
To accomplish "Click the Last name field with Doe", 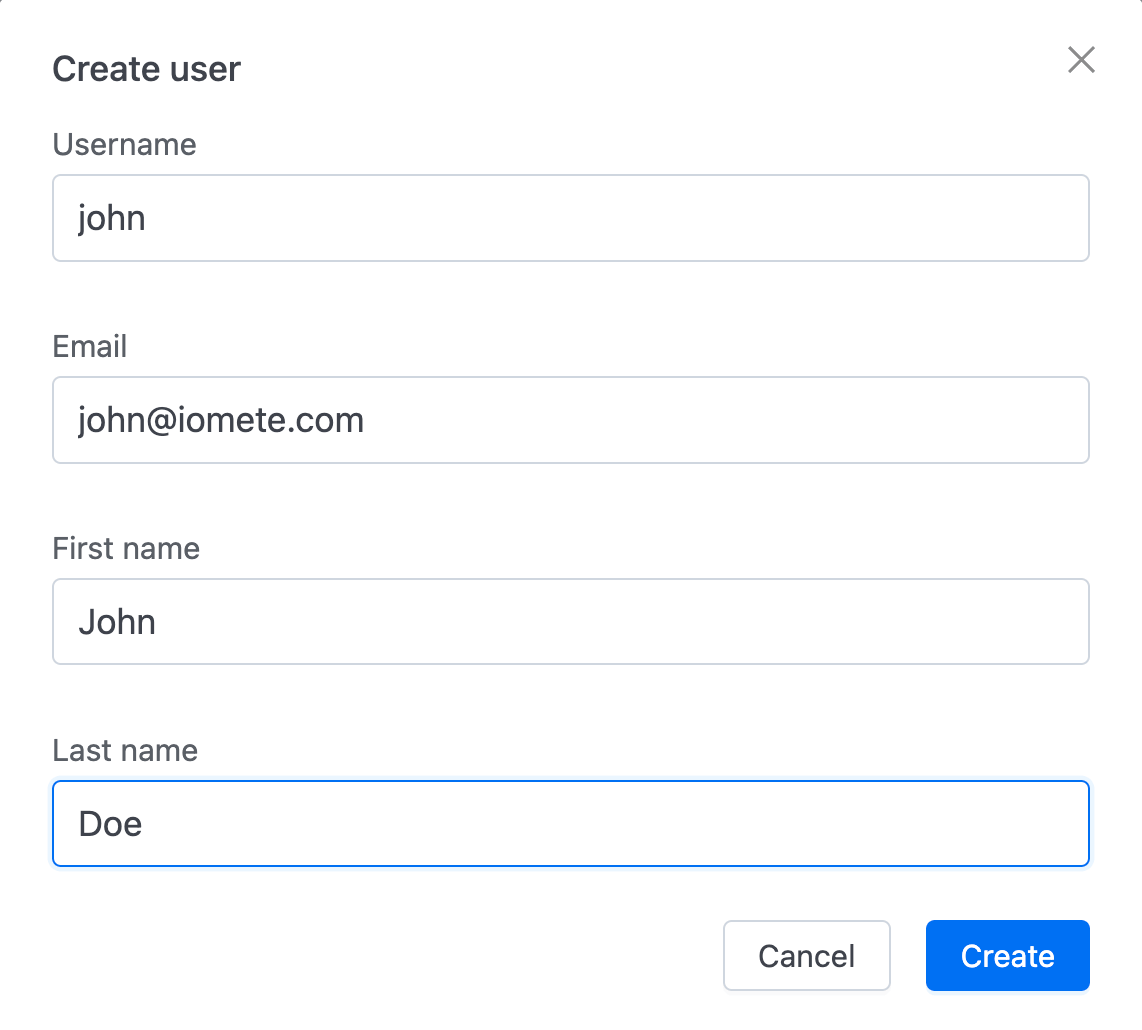I will click(570, 823).
